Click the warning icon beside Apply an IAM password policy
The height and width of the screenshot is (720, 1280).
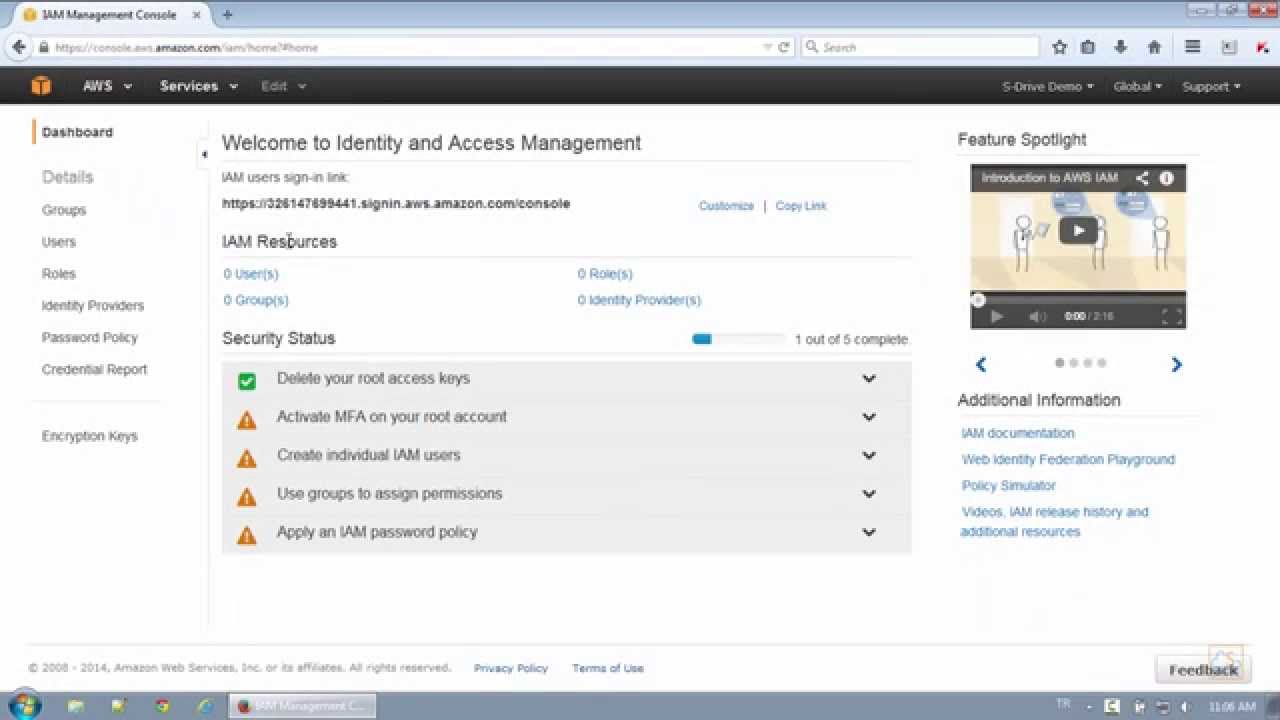click(x=247, y=536)
